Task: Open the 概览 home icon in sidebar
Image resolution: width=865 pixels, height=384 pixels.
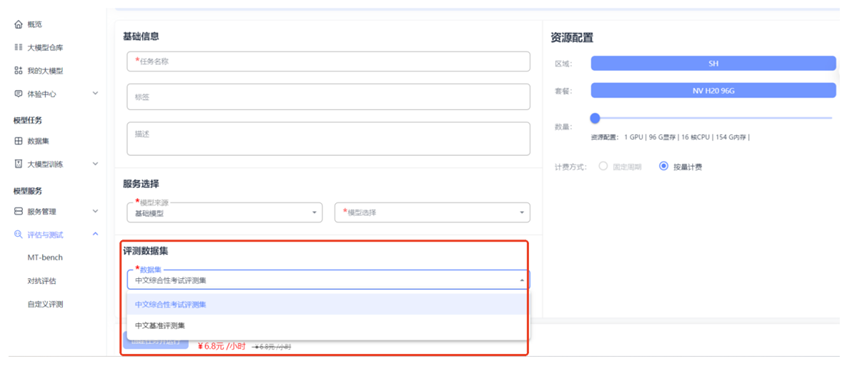Action: pos(18,25)
